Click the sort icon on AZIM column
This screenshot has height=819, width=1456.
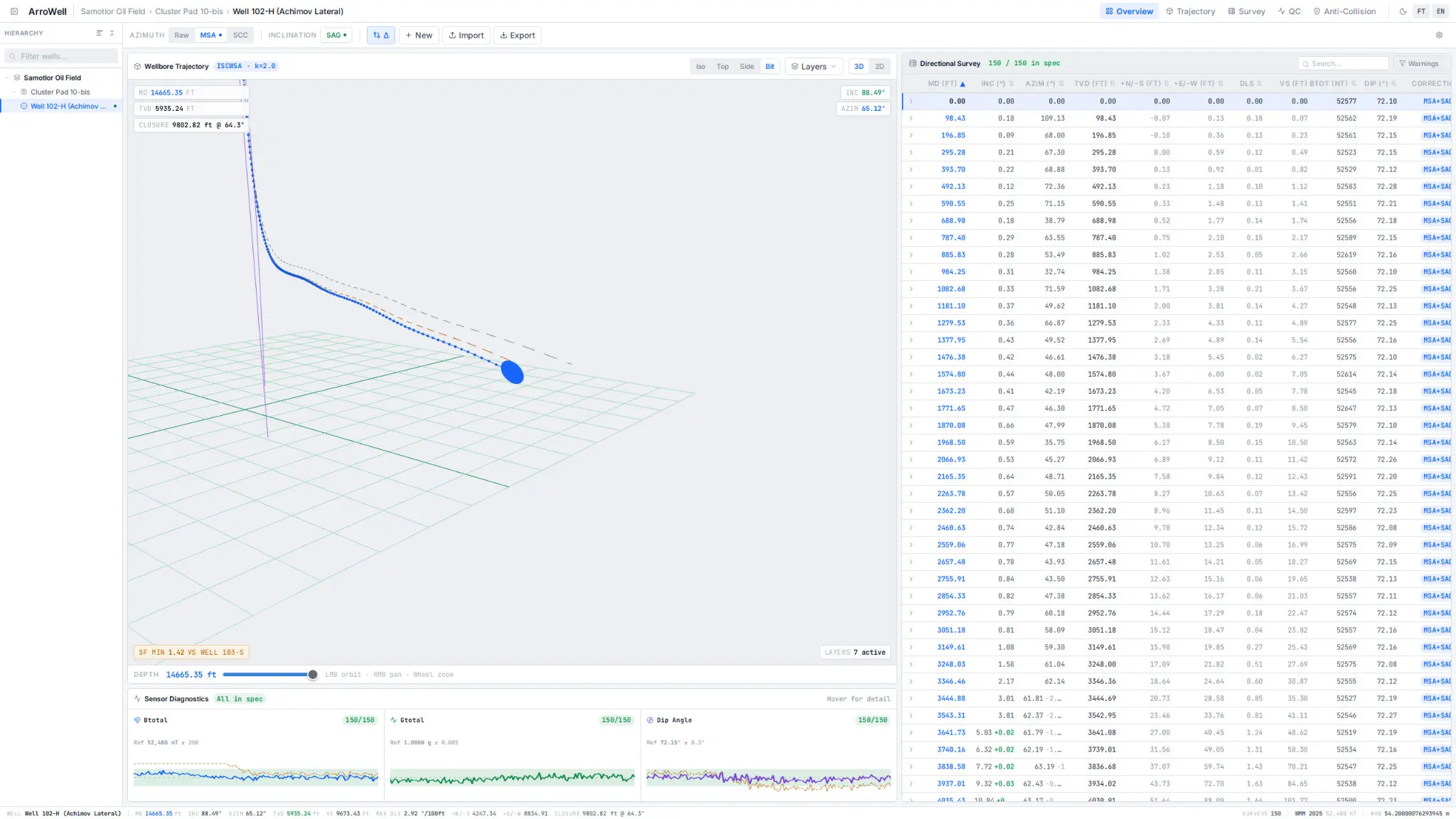[x=1061, y=84]
